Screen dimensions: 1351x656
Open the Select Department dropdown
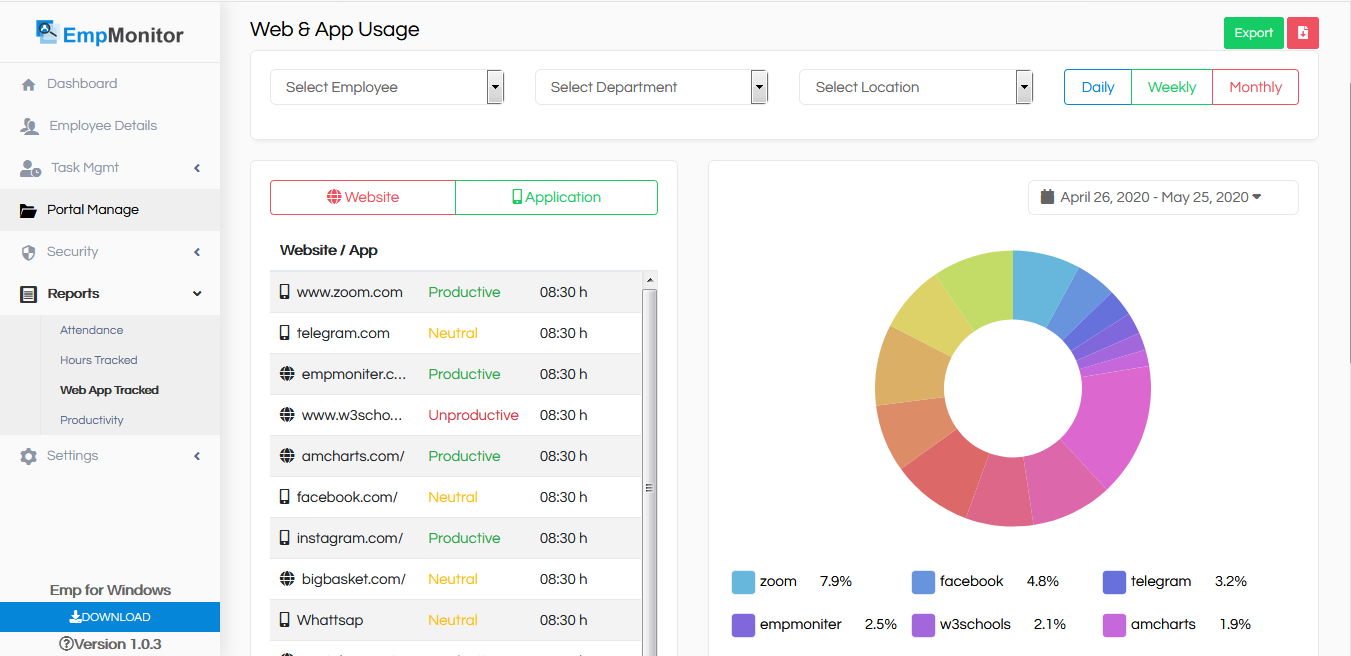[x=652, y=87]
